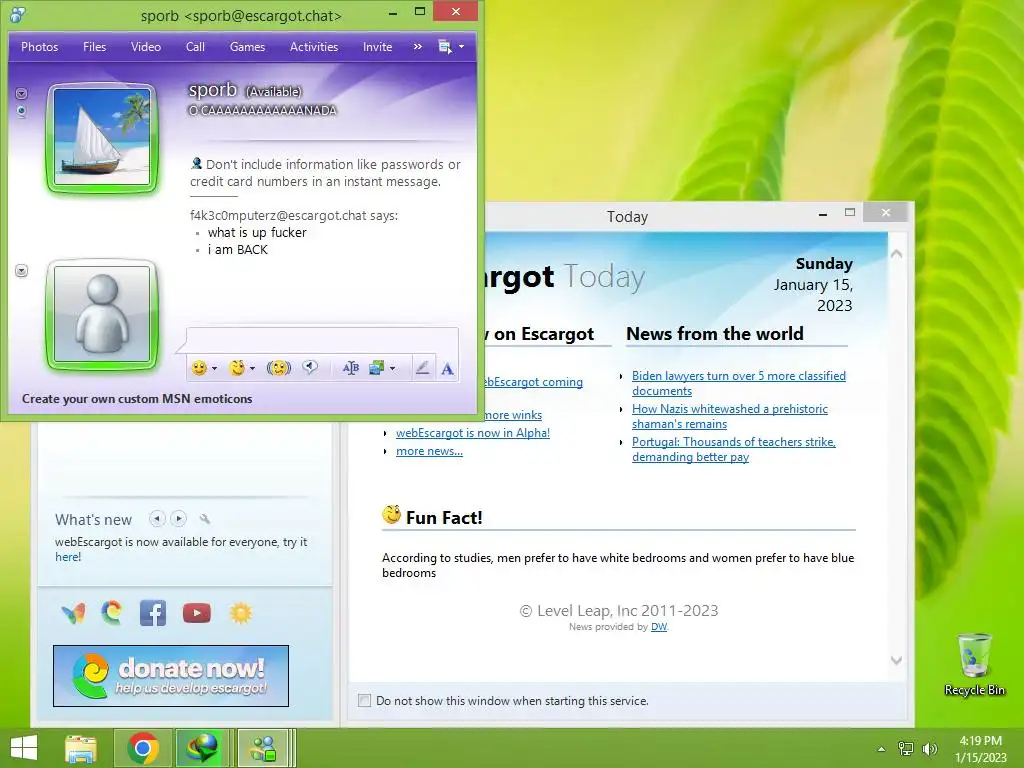The height and width of the screenshot is (768, 1024).
Task: Open the Recycle Bin desktop icon
Action: click(x=974, y=665)
